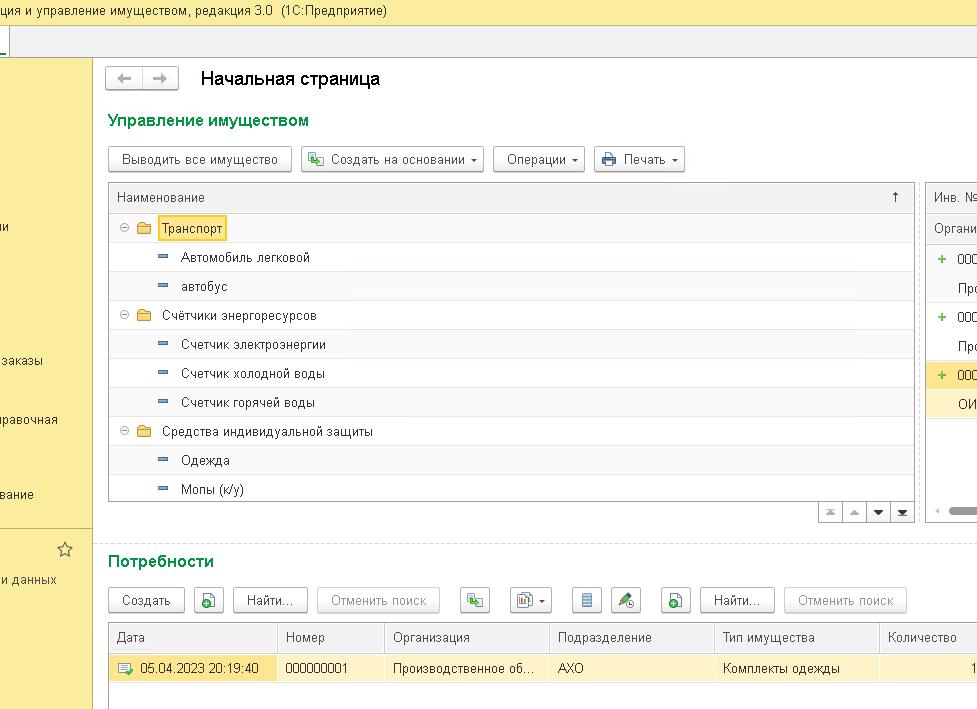Click the copy icon left of the second Найти... button
977x709 pixels.
tap(675, 601)
